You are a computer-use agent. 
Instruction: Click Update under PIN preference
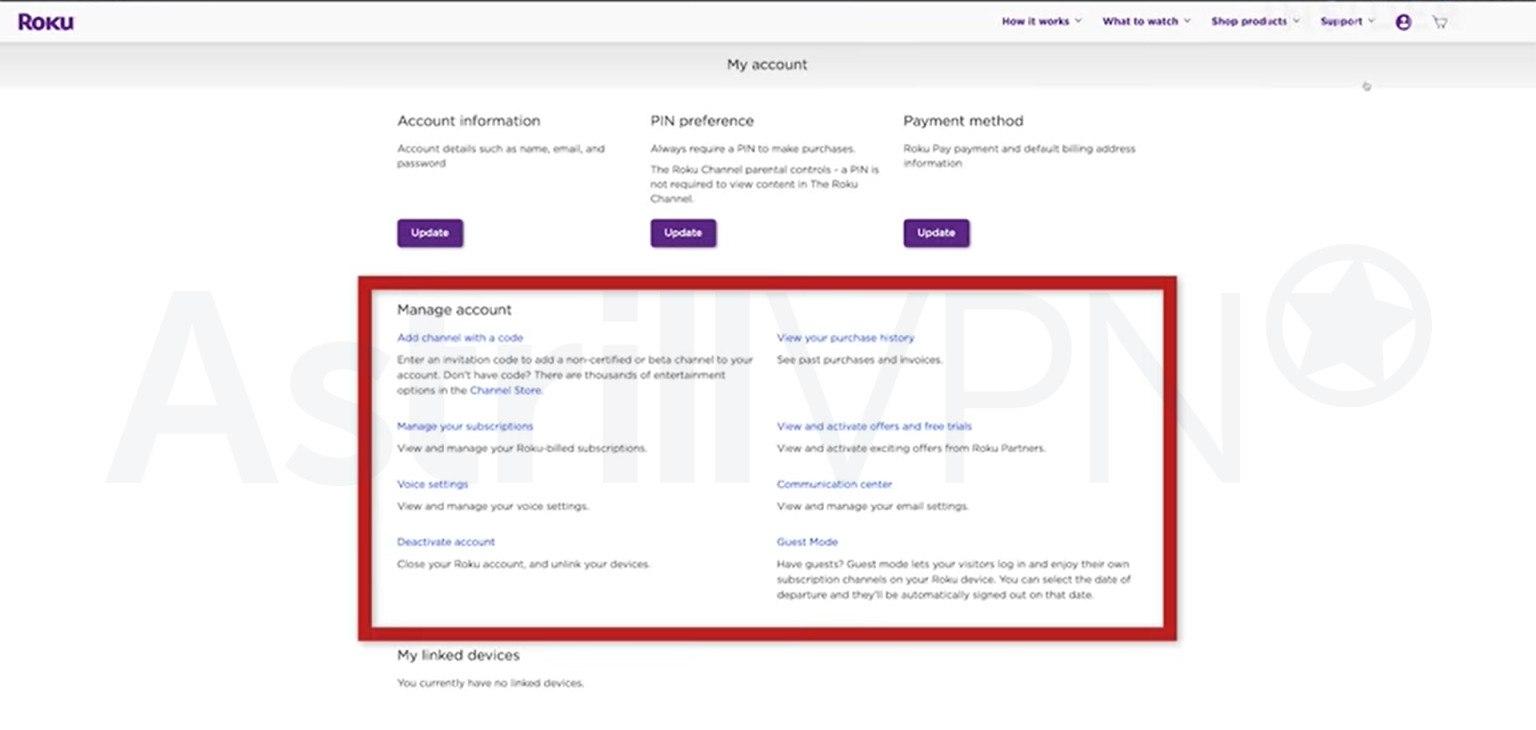click(683, 233)
